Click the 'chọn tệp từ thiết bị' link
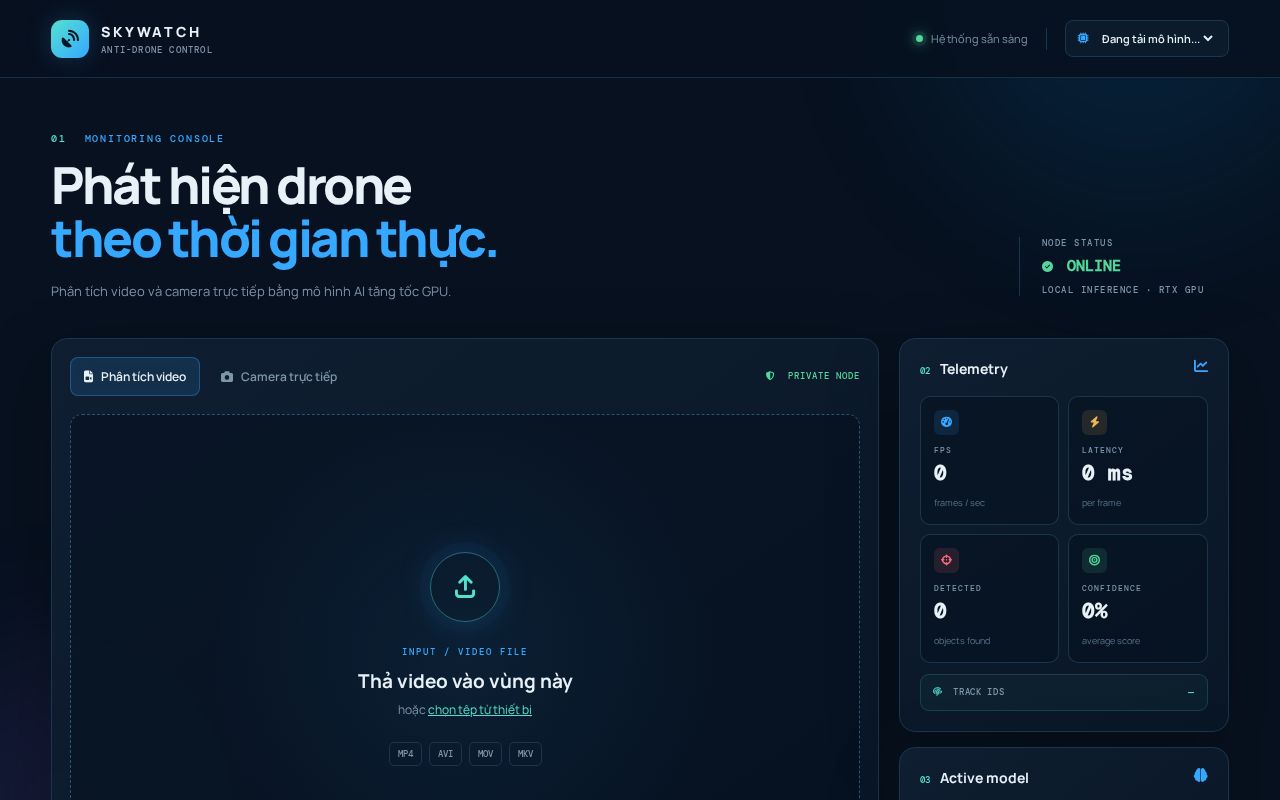This screenshot has width=1280, height=800. (480, 710)
